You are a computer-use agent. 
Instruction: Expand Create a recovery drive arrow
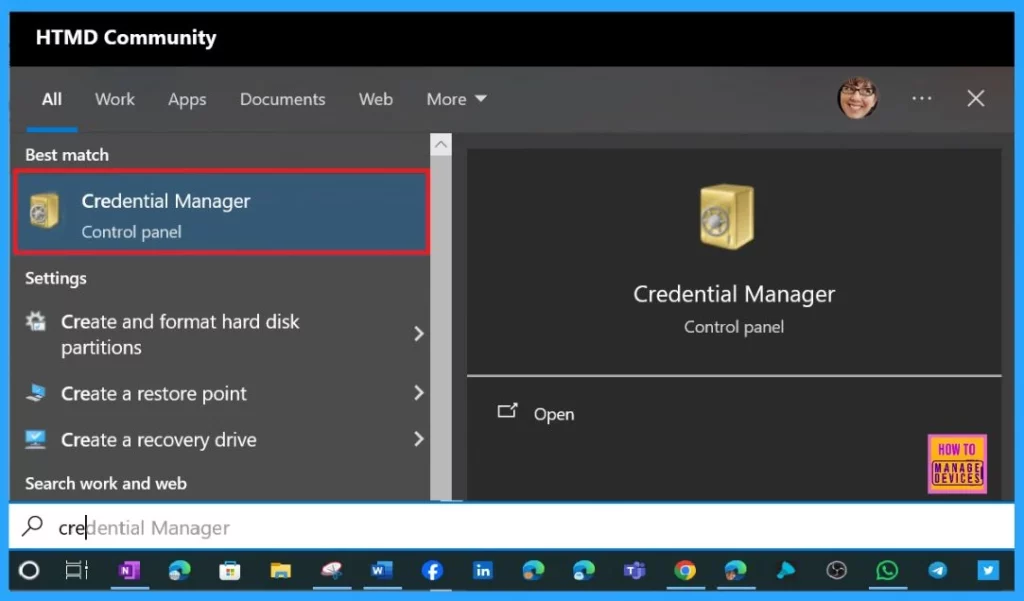(419, 439)
